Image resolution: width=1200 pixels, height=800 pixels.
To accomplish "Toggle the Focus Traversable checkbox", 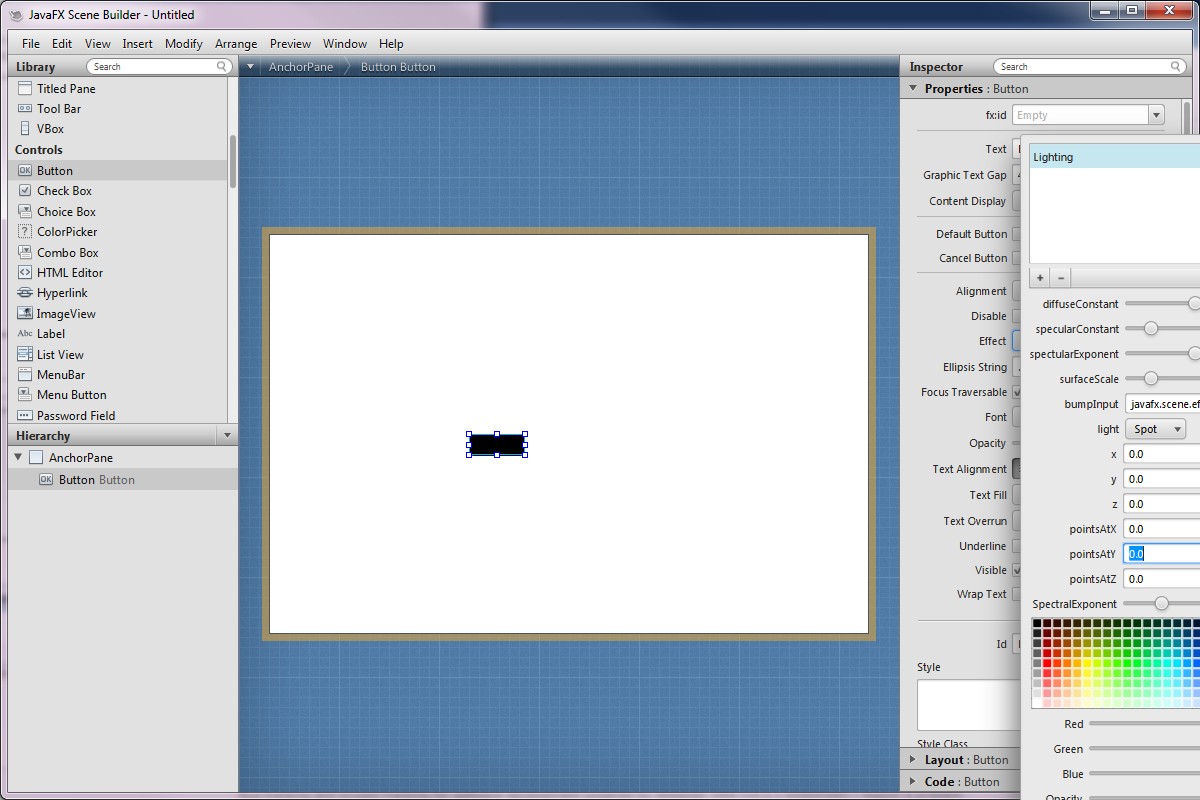I will click(x=1017, y=393).
